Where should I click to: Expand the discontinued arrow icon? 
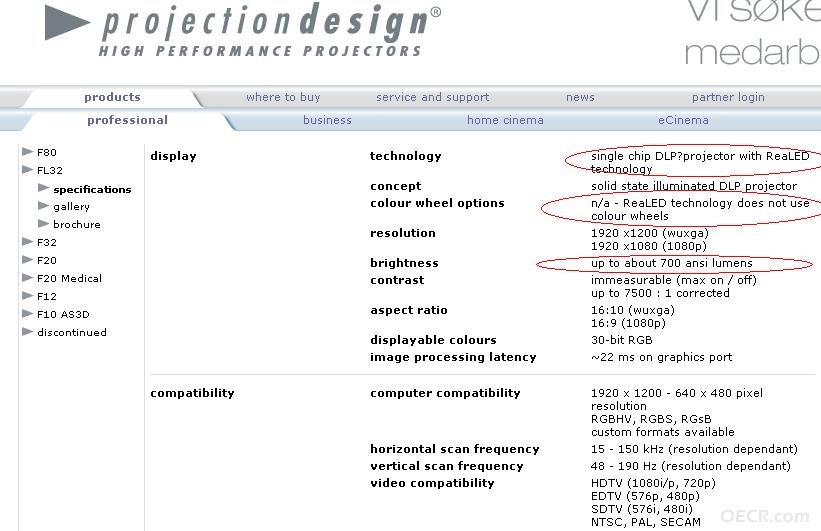click(x=27, y=331)
